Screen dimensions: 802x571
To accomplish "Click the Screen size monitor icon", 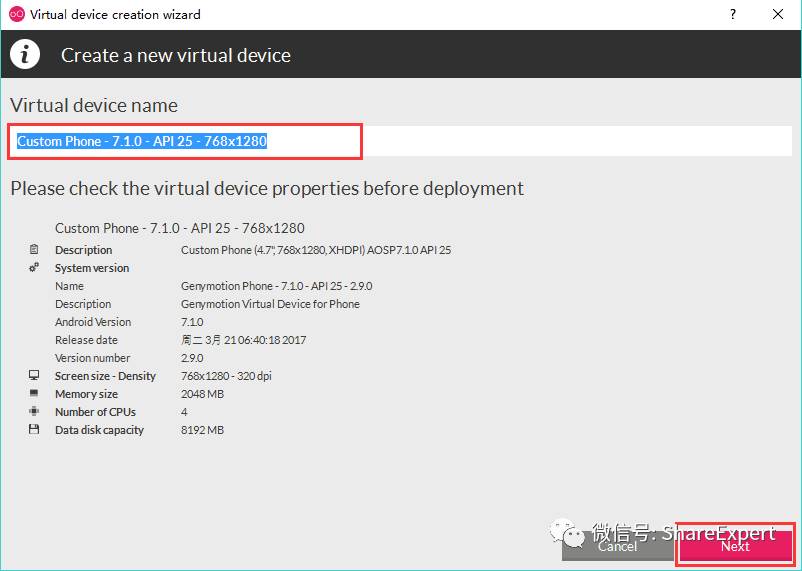I will (34, 376).
